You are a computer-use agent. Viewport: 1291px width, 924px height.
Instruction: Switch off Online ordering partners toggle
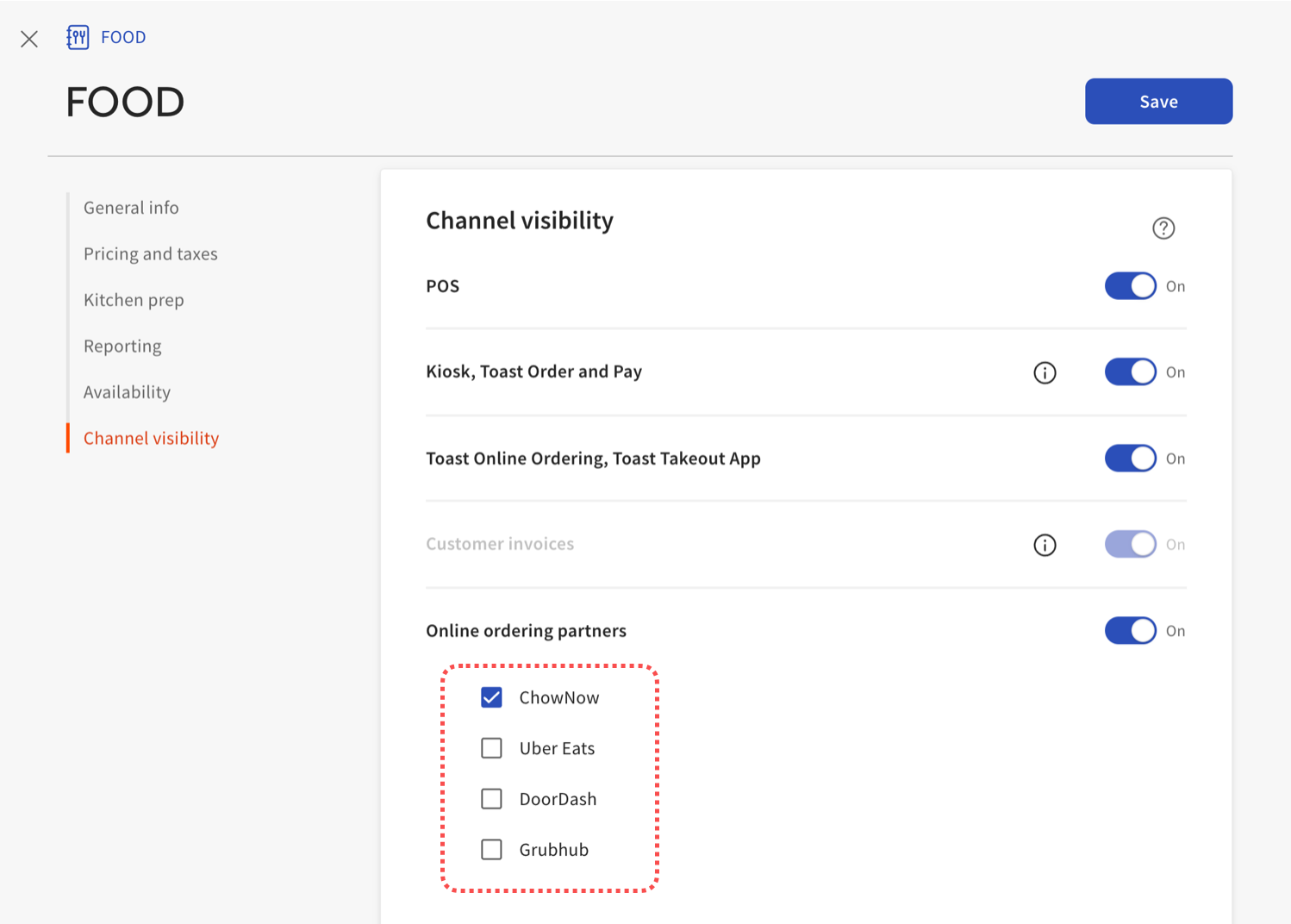coord(1130,631)
